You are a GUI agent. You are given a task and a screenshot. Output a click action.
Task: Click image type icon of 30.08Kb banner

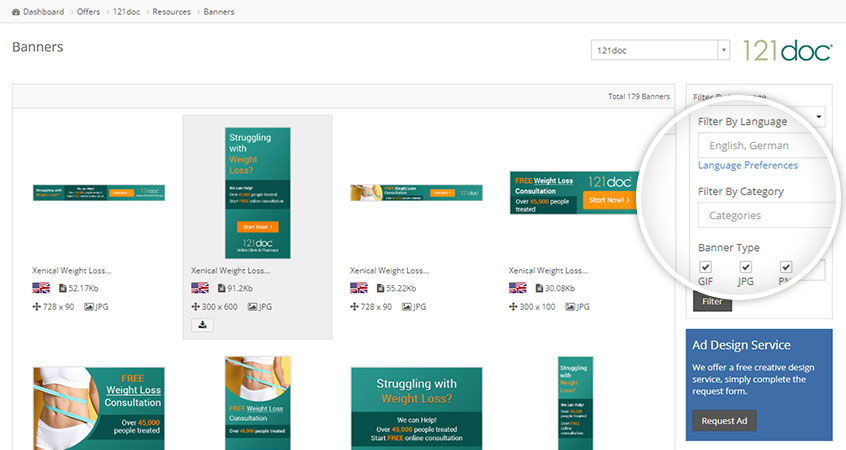570,306
